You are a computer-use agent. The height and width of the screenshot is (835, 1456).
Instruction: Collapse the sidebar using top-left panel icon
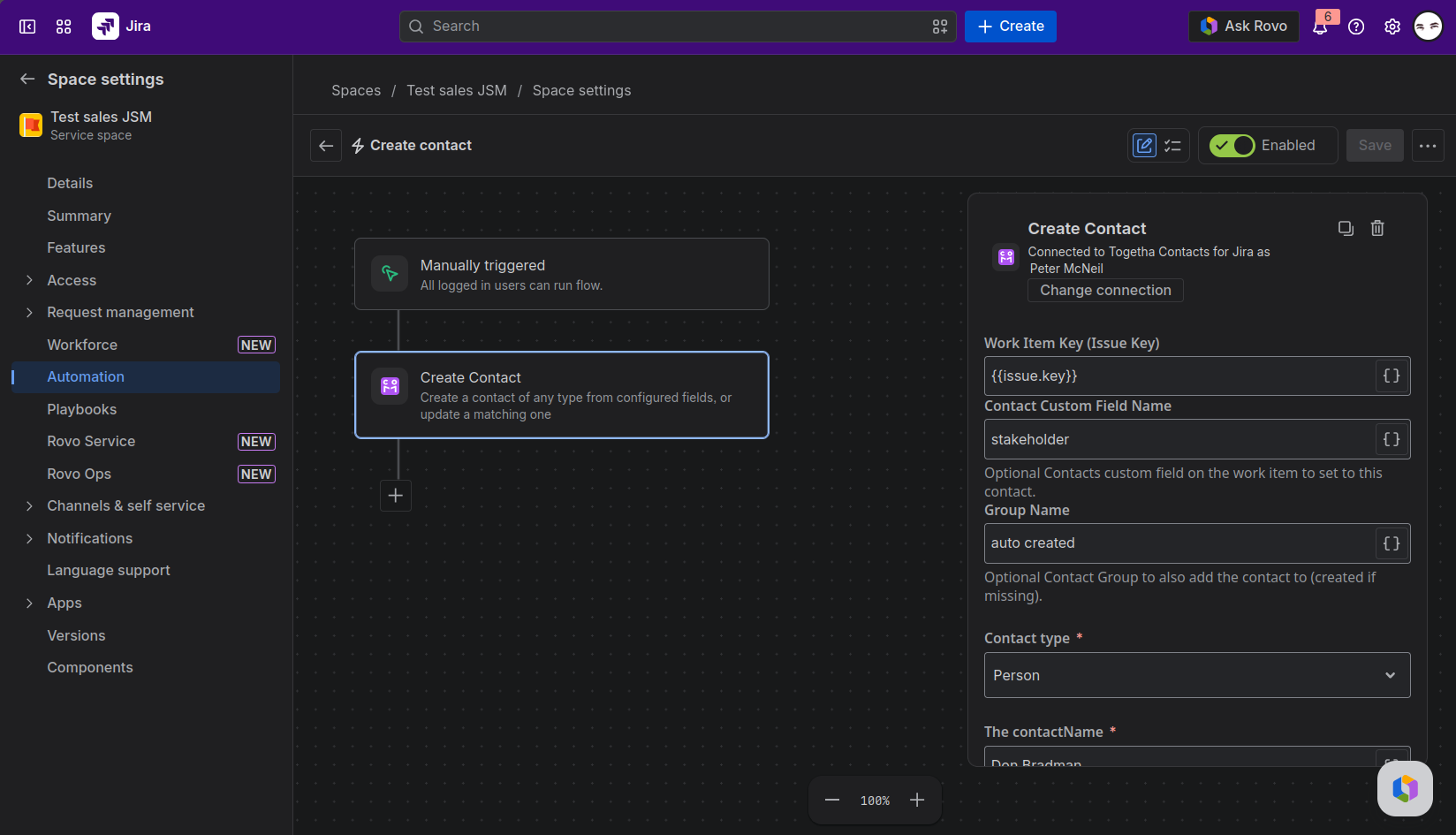point(27,27)
